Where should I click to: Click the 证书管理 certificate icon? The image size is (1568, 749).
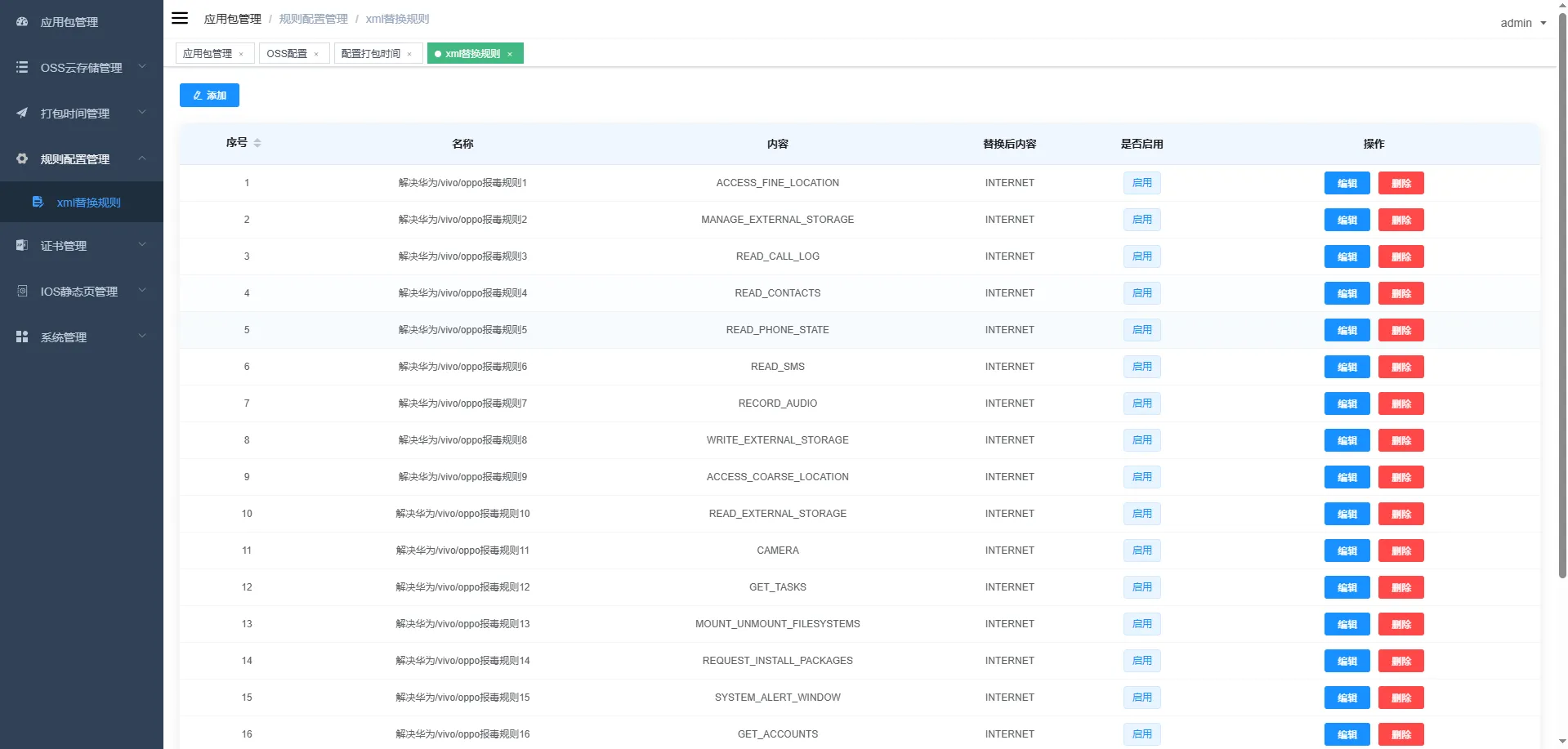coord(21,245)
